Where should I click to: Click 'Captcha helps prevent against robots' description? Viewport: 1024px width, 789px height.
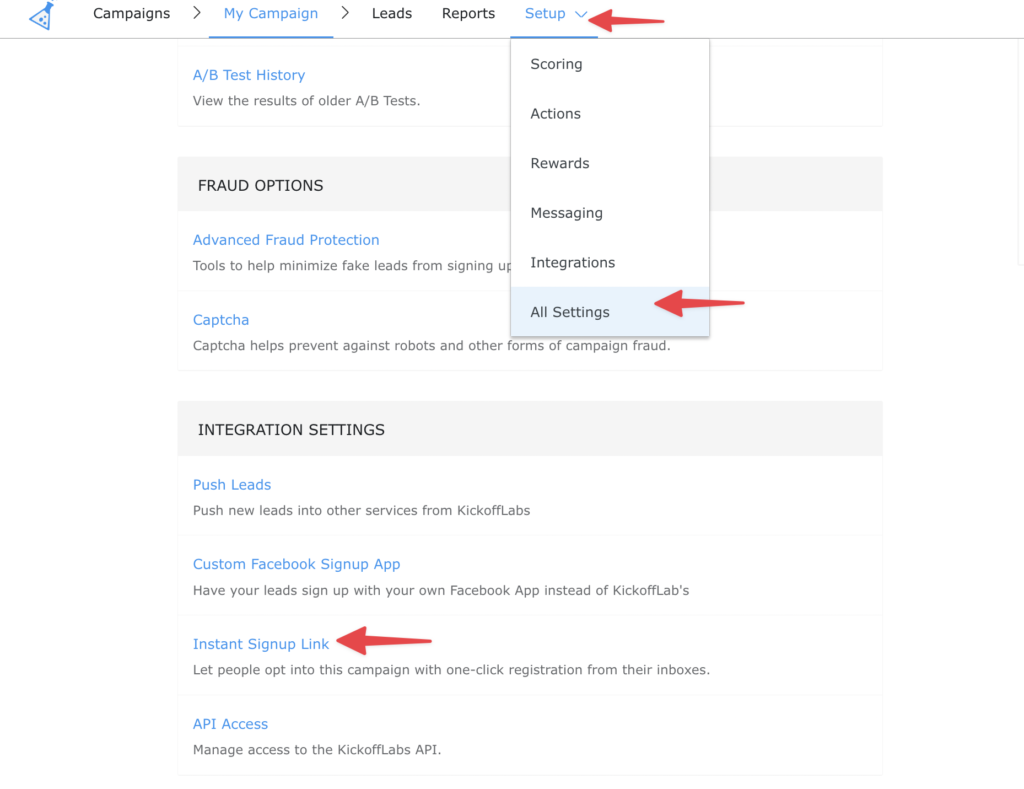432,346
